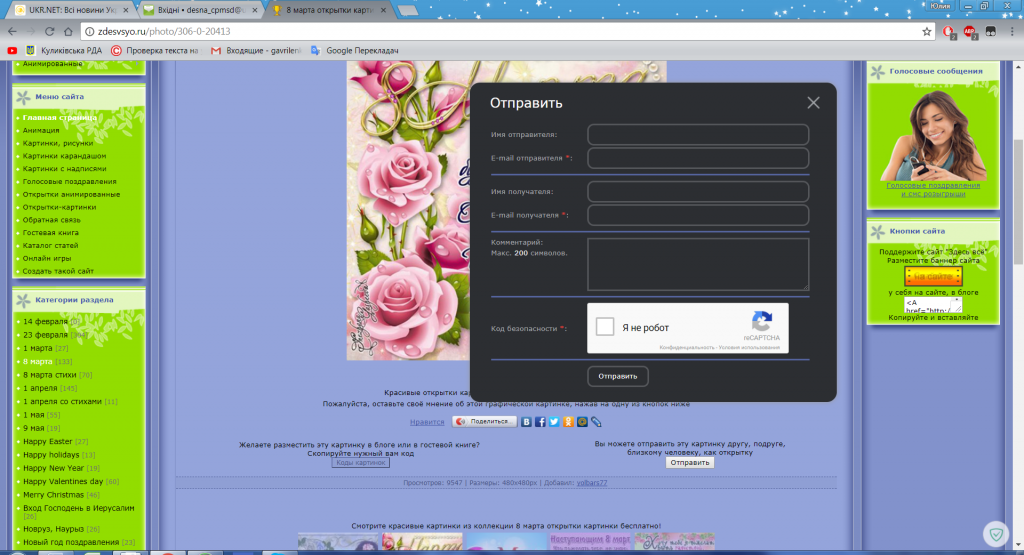The width and height of the screenshot is (1024, 555).
Task: Open 'Картинки карандашом' in the site menu
Action: click(64, 155)
